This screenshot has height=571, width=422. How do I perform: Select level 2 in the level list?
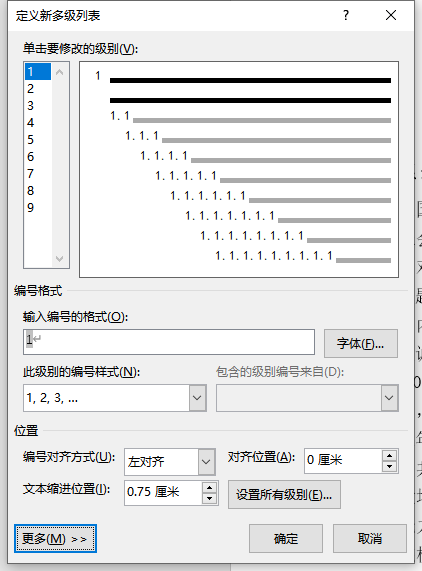pyautogui.click(x=38, y=89)
